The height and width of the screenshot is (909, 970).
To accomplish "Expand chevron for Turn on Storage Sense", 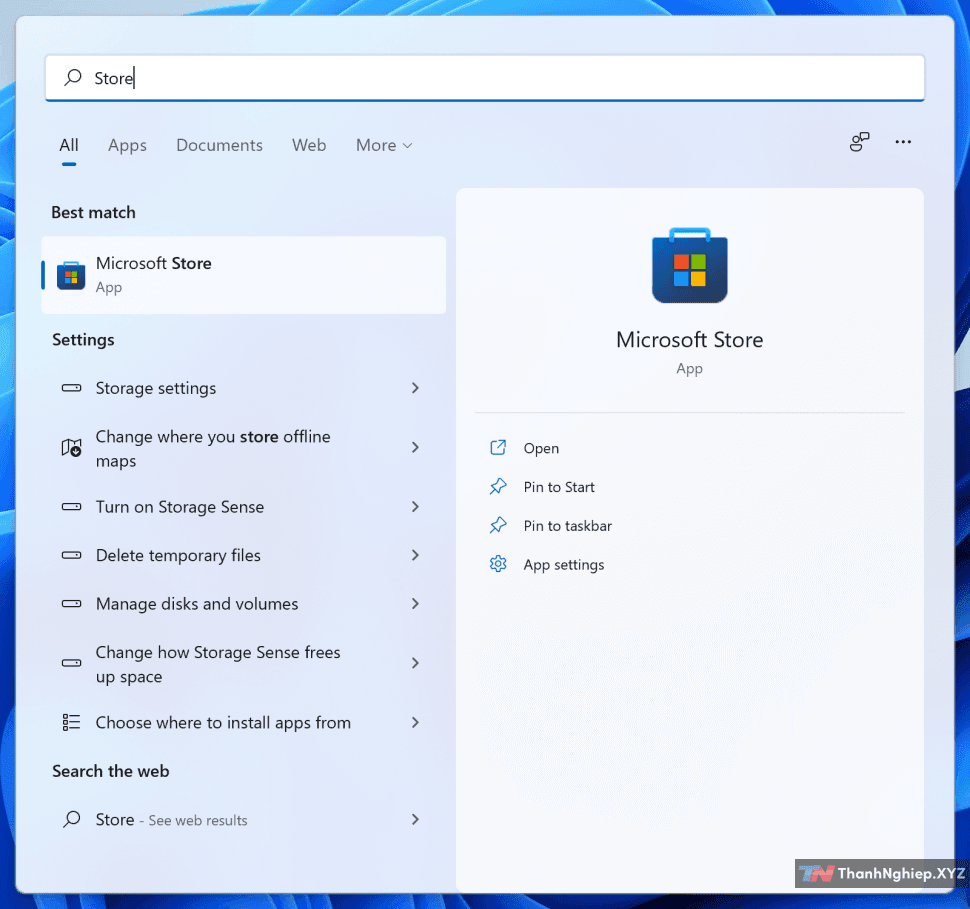I will tap(415, 507).
